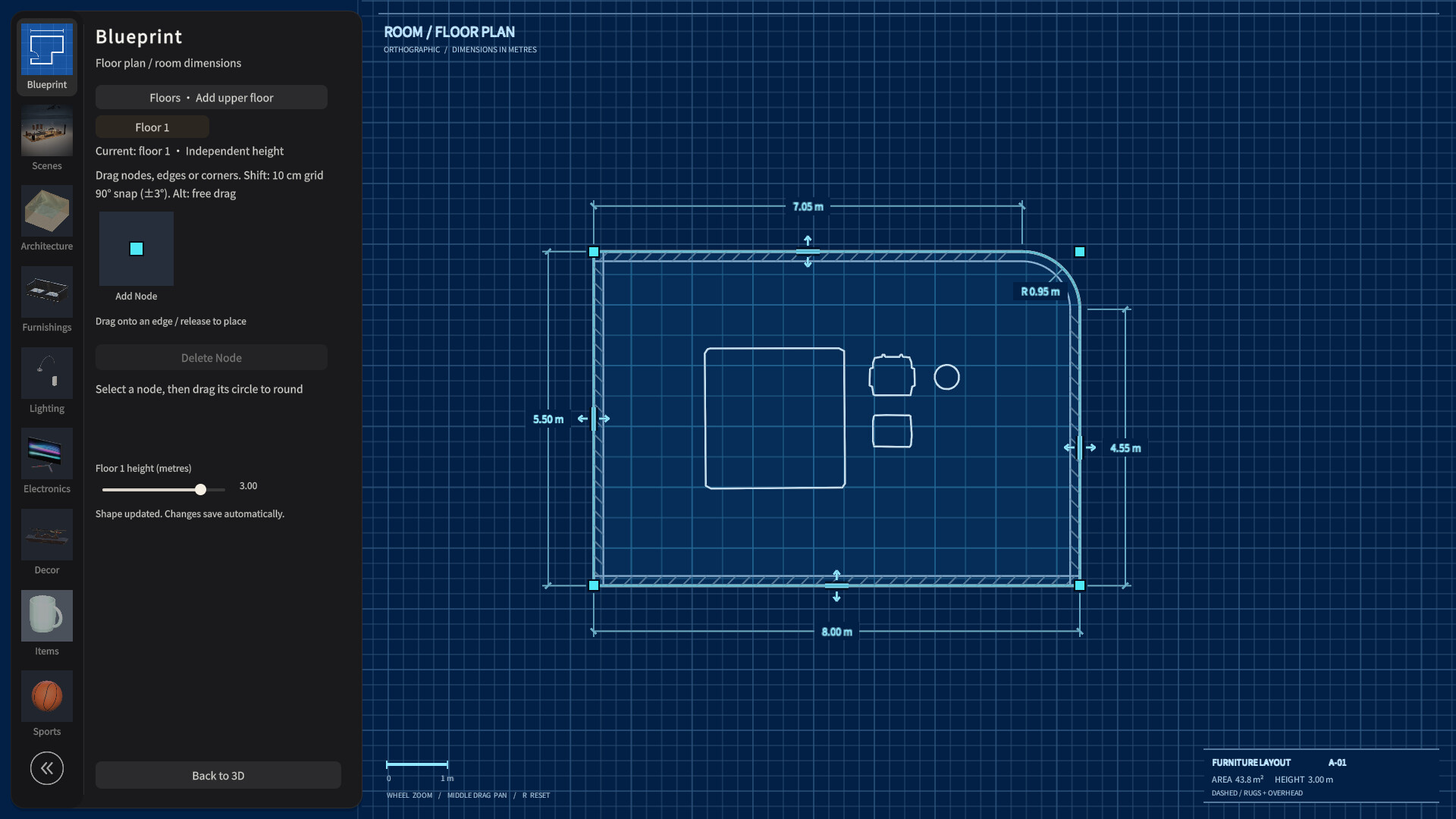
Task: Click the ROOM / FLOOR PLAN title
Action: pyautogui.click(x=449, y=32)
